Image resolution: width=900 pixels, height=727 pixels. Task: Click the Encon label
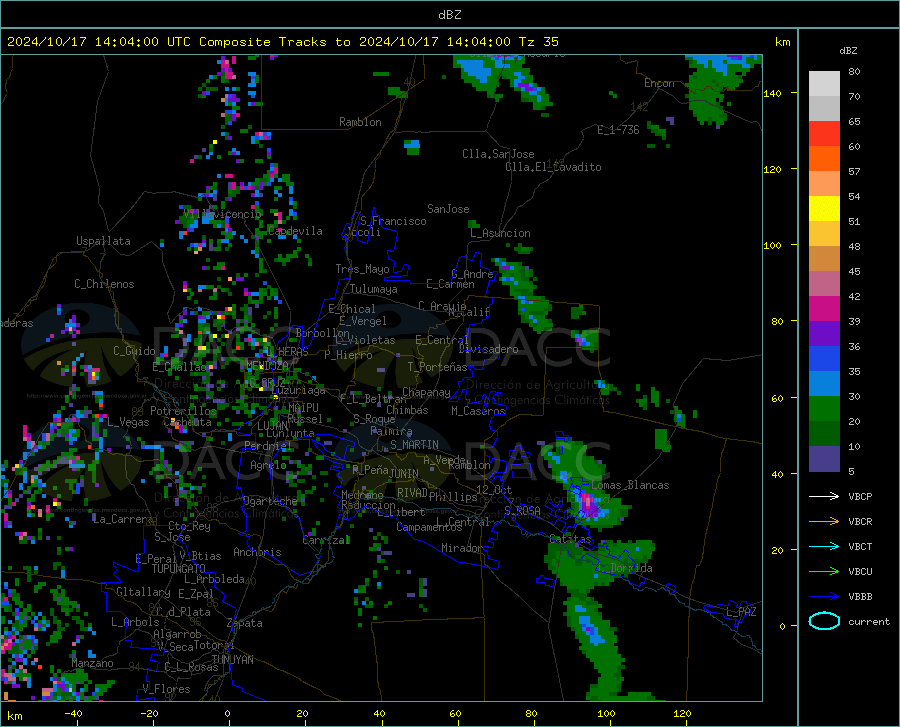(659, 84)
